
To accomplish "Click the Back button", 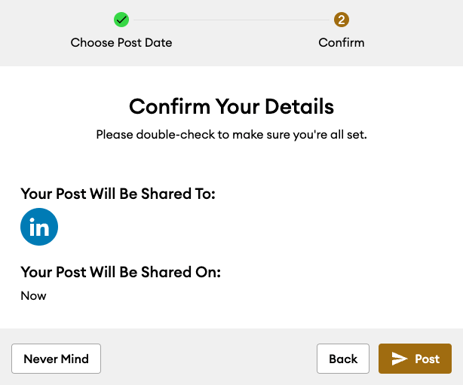I will pyautogui.click(x=343, y=359).
